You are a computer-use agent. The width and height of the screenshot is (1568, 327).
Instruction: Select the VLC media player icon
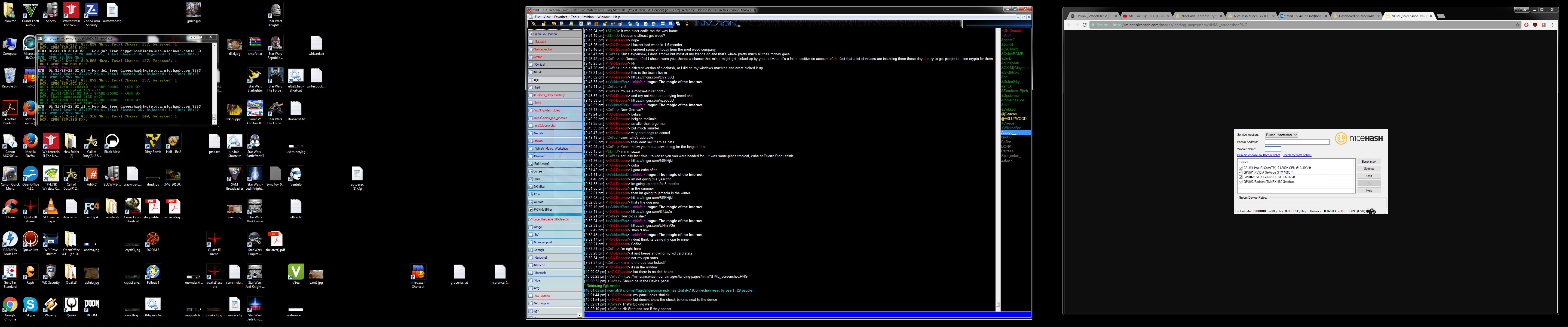pyautogui.click(x=51, y=211)
